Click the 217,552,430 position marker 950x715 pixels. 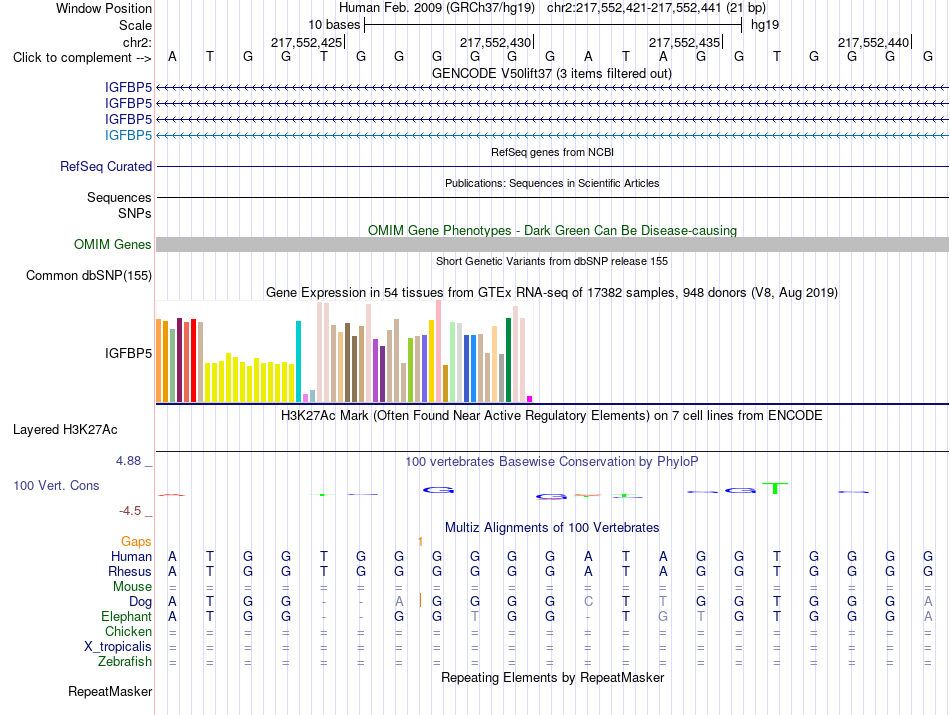[496, 42]
